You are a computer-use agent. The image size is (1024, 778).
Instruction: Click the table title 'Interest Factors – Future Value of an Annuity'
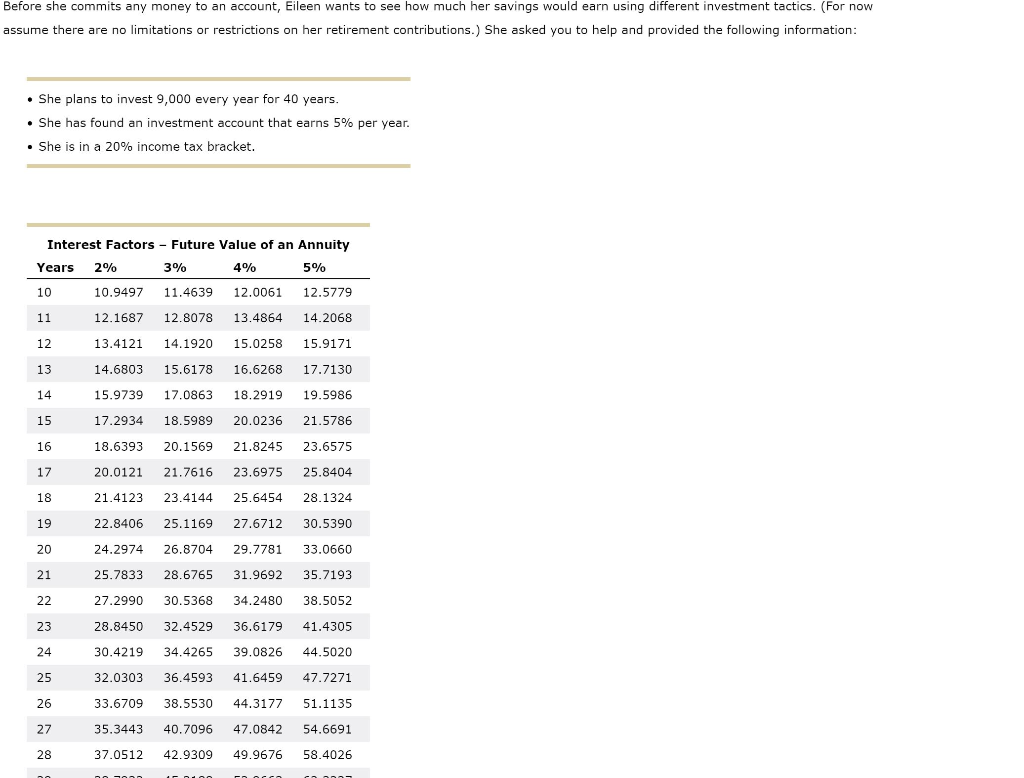[x=198, y=245]
